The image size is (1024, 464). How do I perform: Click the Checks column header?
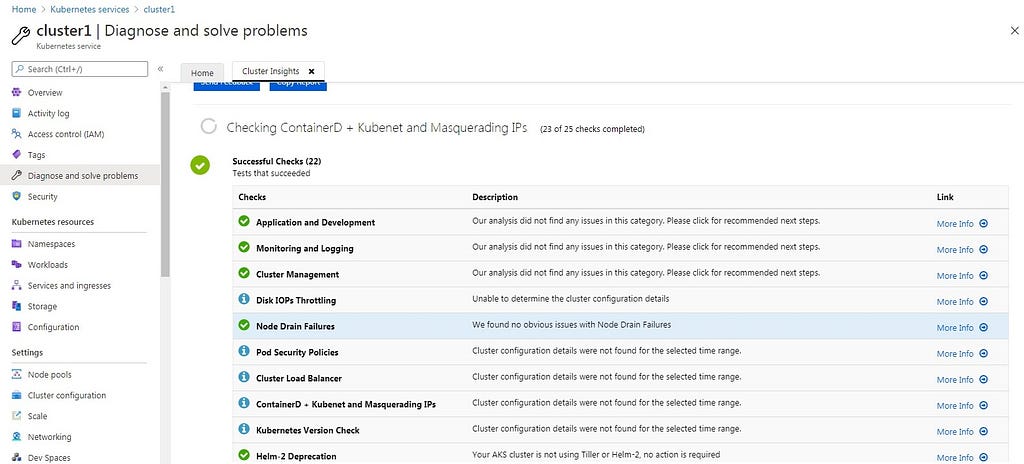pos(252,197)
